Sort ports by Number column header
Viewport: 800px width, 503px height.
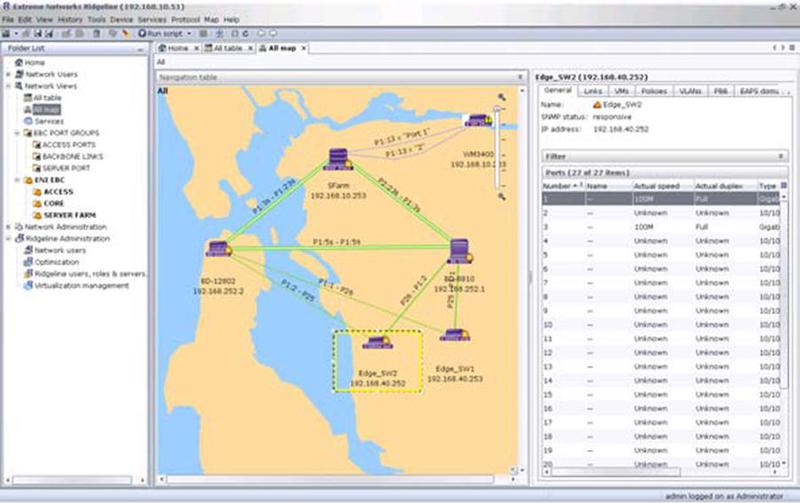pyautogui.click(x=563, y=186)
